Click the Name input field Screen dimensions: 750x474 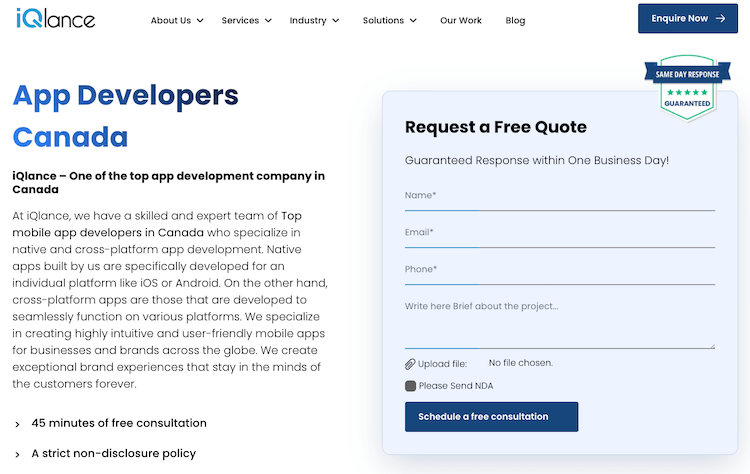(x=559, y=196)
